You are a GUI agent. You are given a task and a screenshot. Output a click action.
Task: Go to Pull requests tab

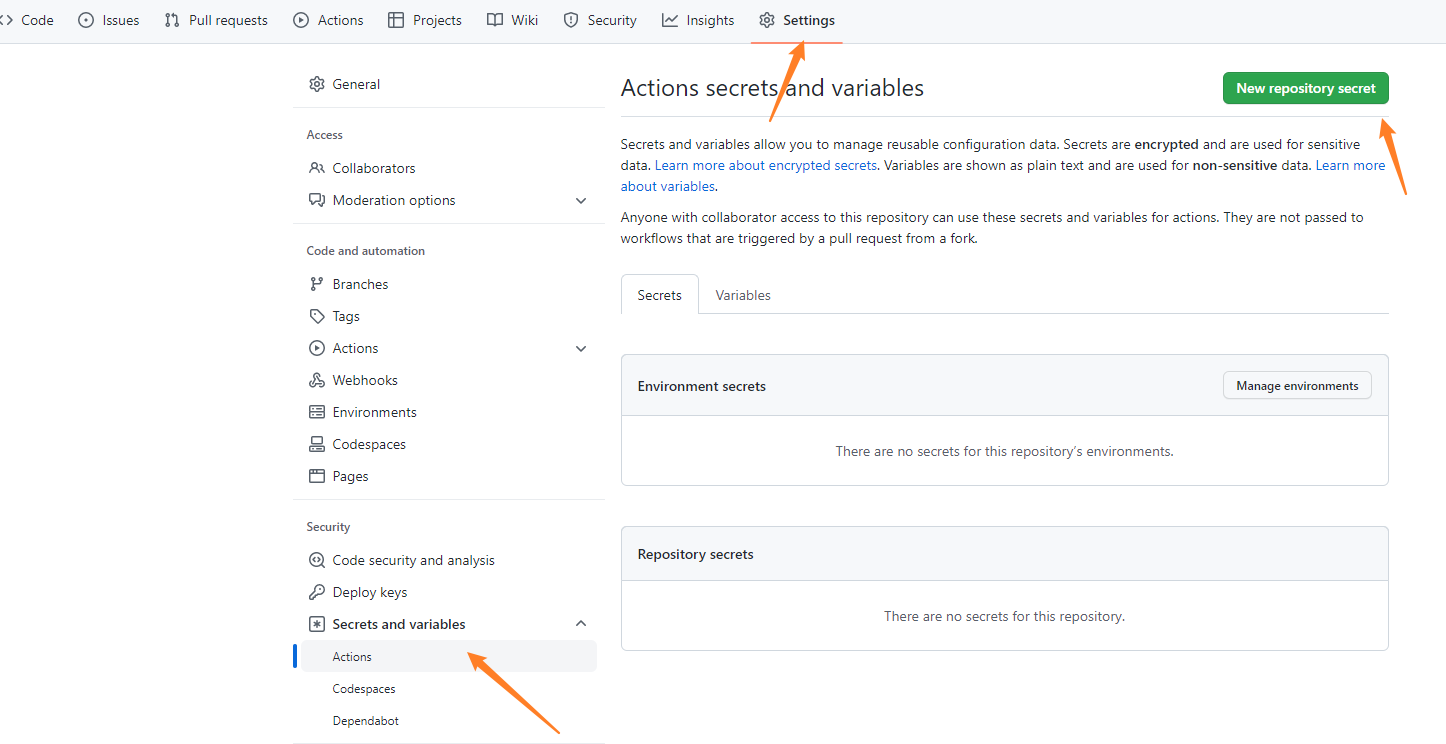[216, 20]
